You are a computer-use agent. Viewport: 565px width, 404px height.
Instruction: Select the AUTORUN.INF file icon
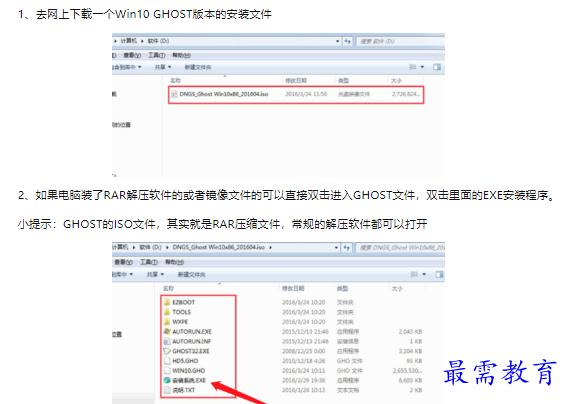click(167, 341)
